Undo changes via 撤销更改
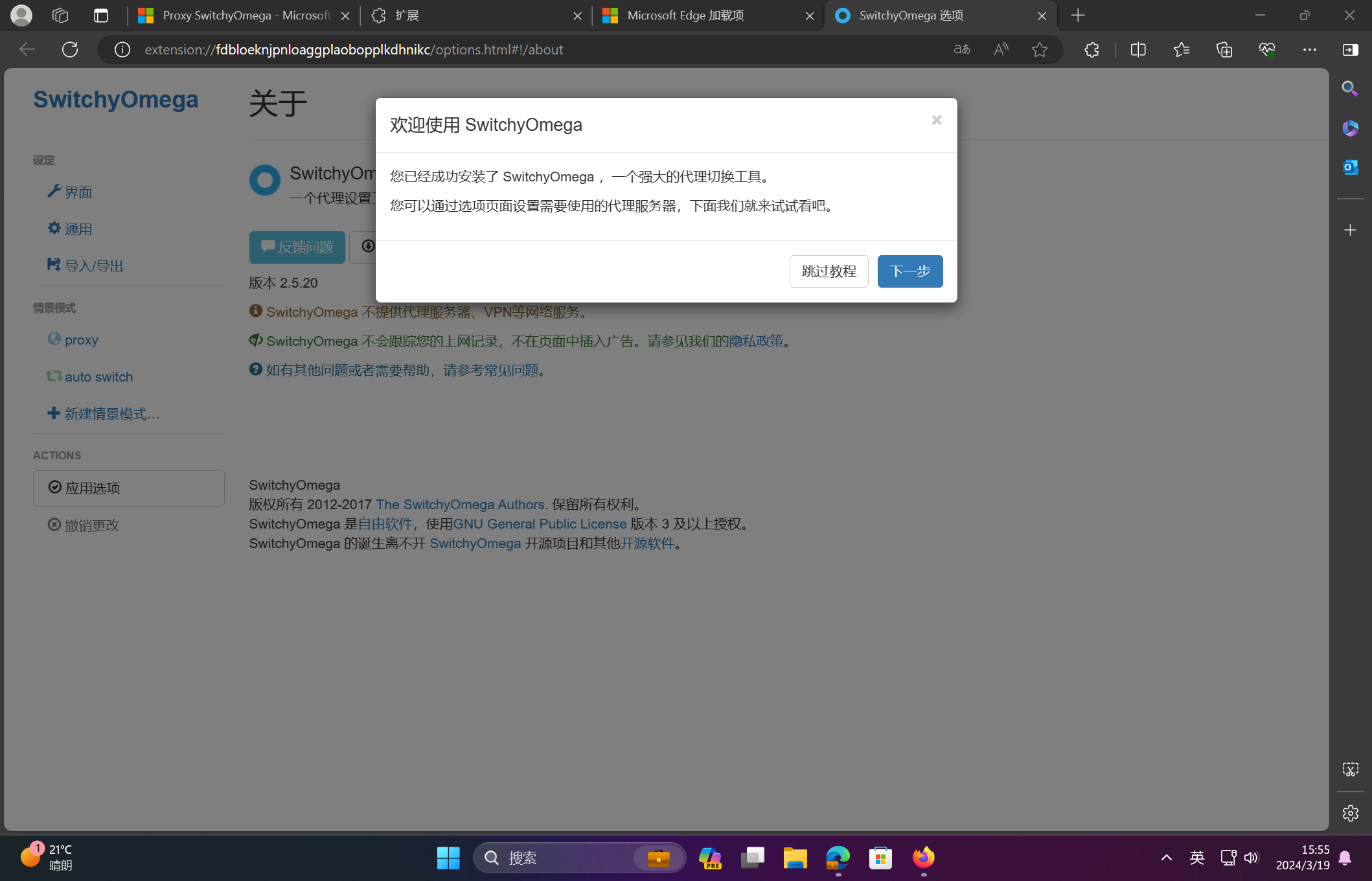The image size is (1372, 881). 91,525
